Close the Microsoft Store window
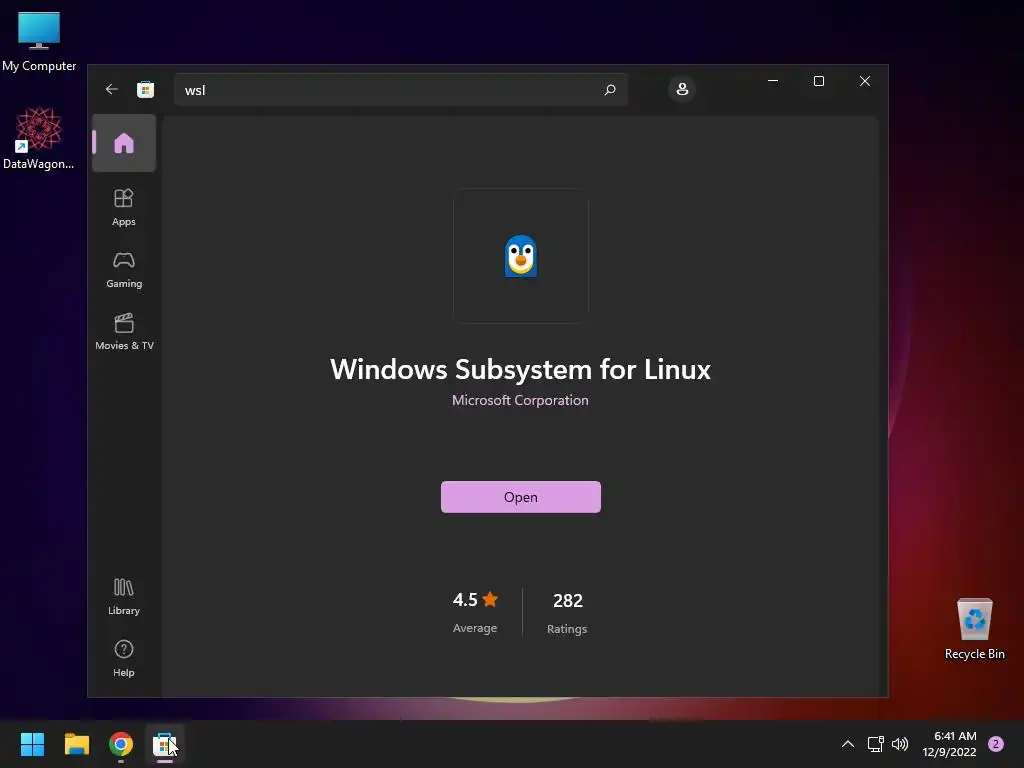Screen dimensions: 1024x768 (x=865, y=81)
